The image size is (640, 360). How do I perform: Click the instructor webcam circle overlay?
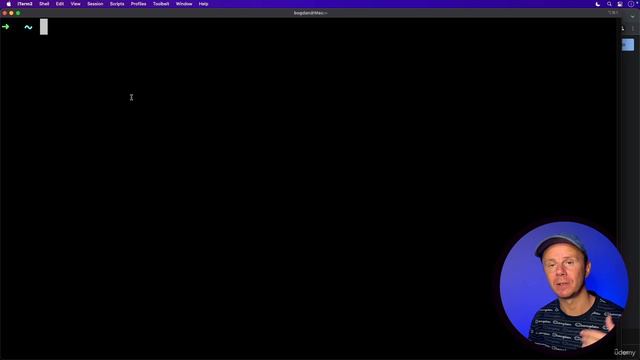point(564,285)
